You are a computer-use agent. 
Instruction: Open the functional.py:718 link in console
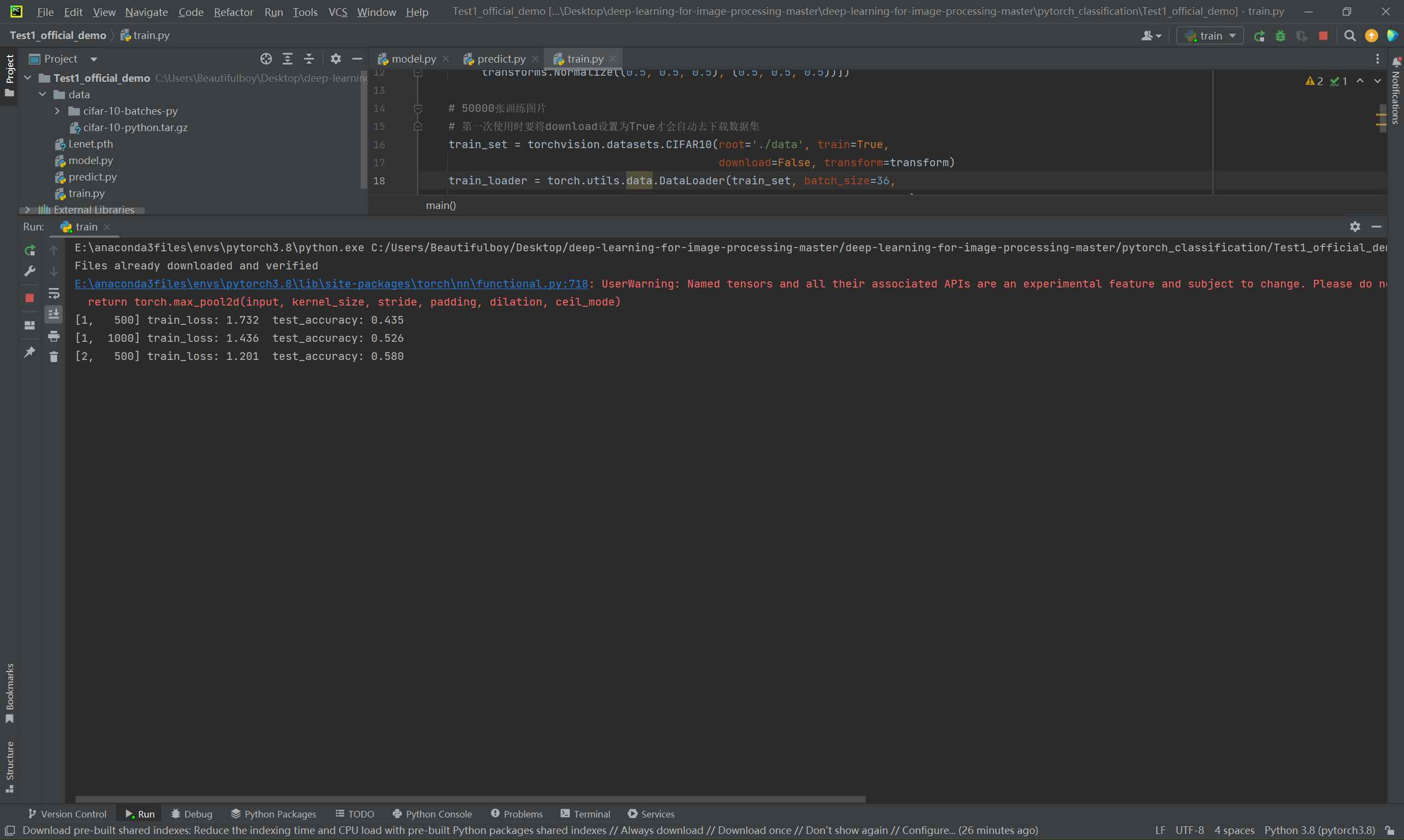pos(331,284)
